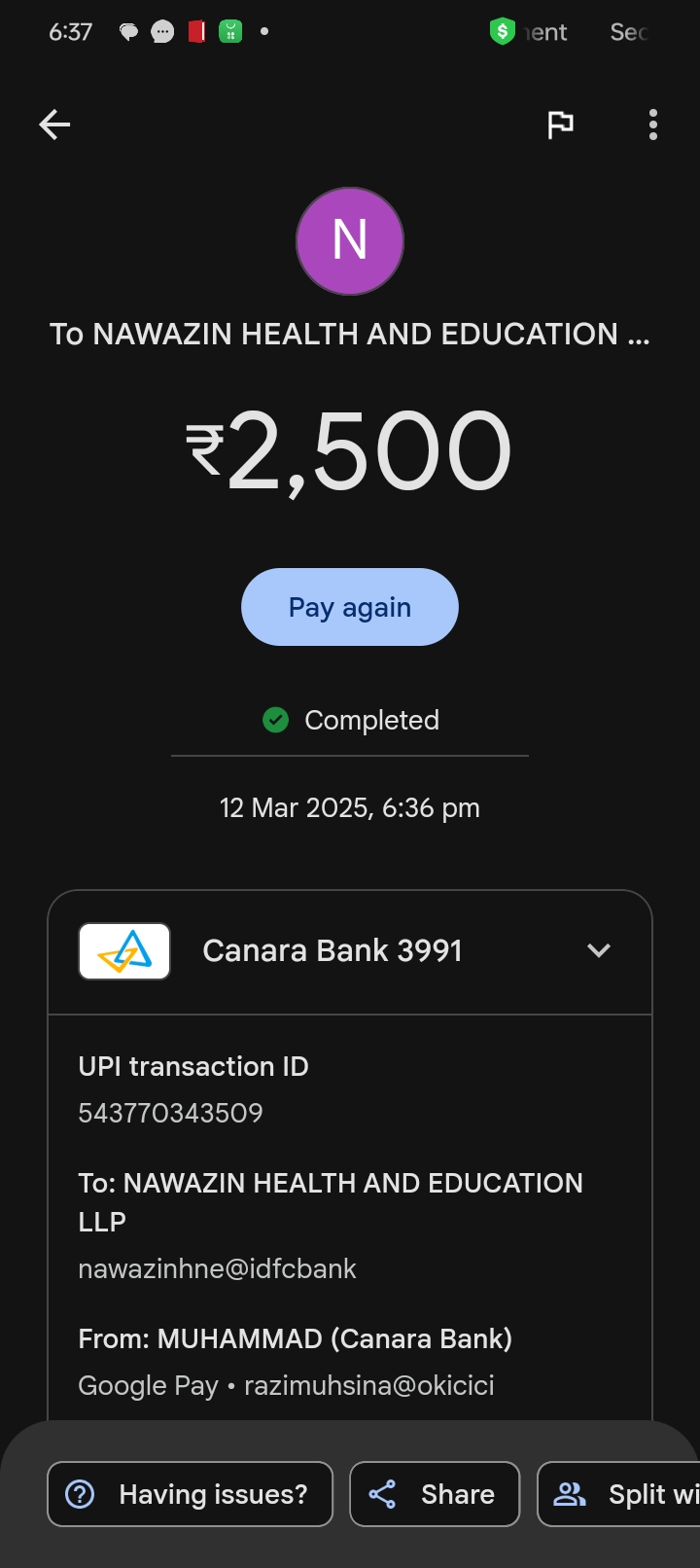Share the transaction receipt
This screenshot has width=700, height=1568.
435,1494
